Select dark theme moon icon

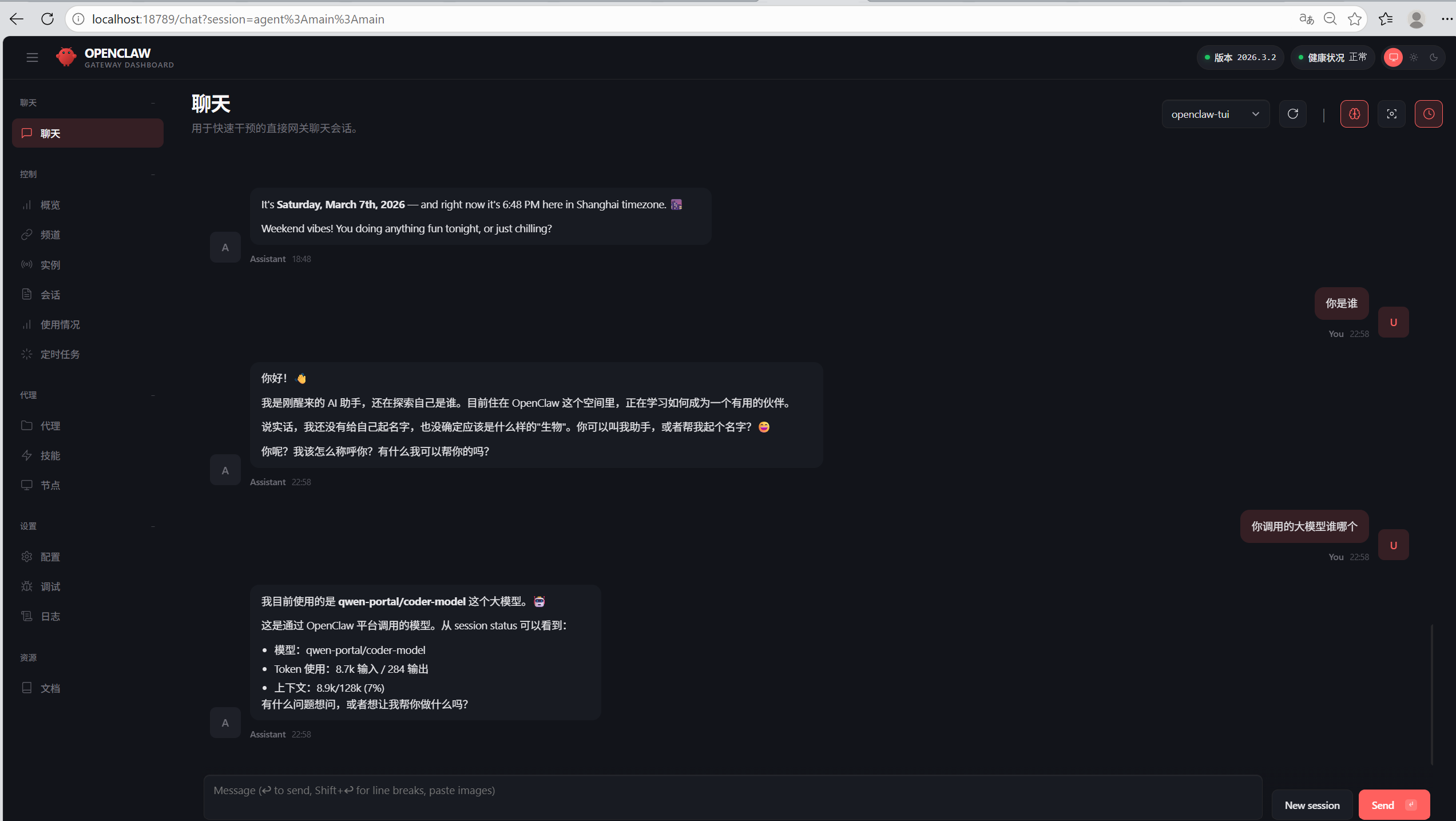[x=1434, y=57]
